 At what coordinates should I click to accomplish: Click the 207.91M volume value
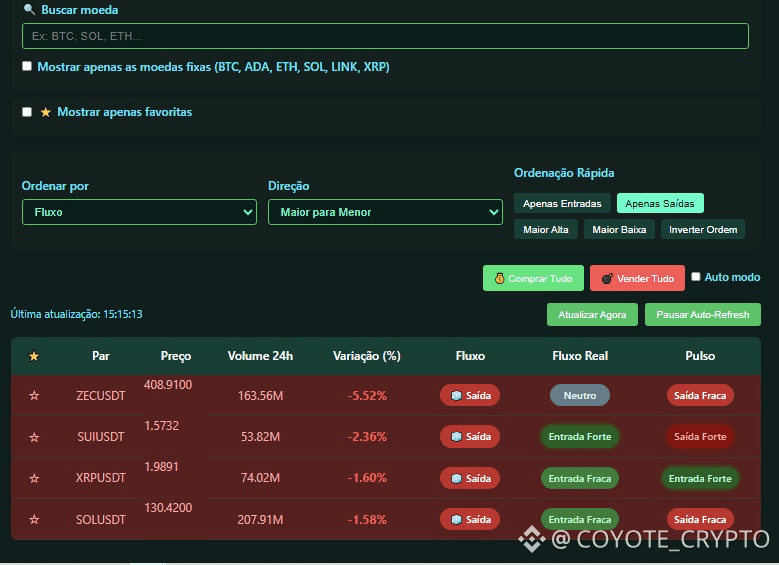coord(260,520)
